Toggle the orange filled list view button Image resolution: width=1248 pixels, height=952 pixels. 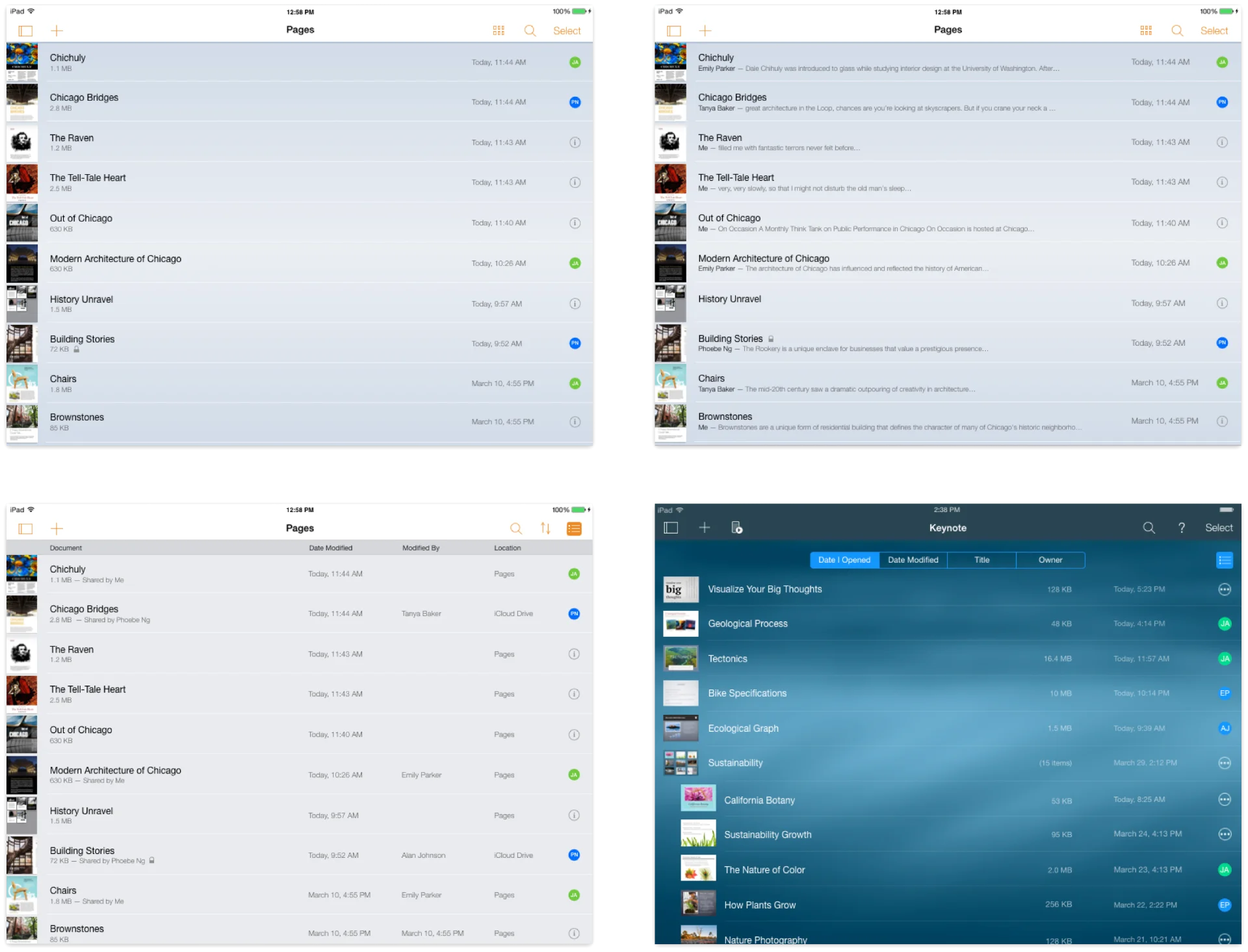coord(574,528)
